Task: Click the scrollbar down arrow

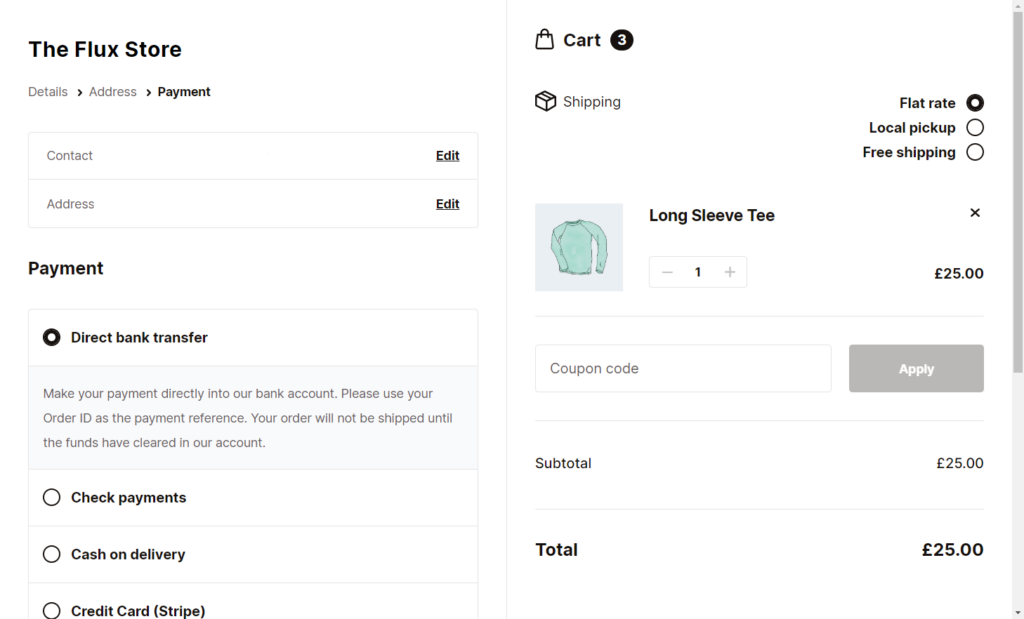Action: click(1016, 611)
